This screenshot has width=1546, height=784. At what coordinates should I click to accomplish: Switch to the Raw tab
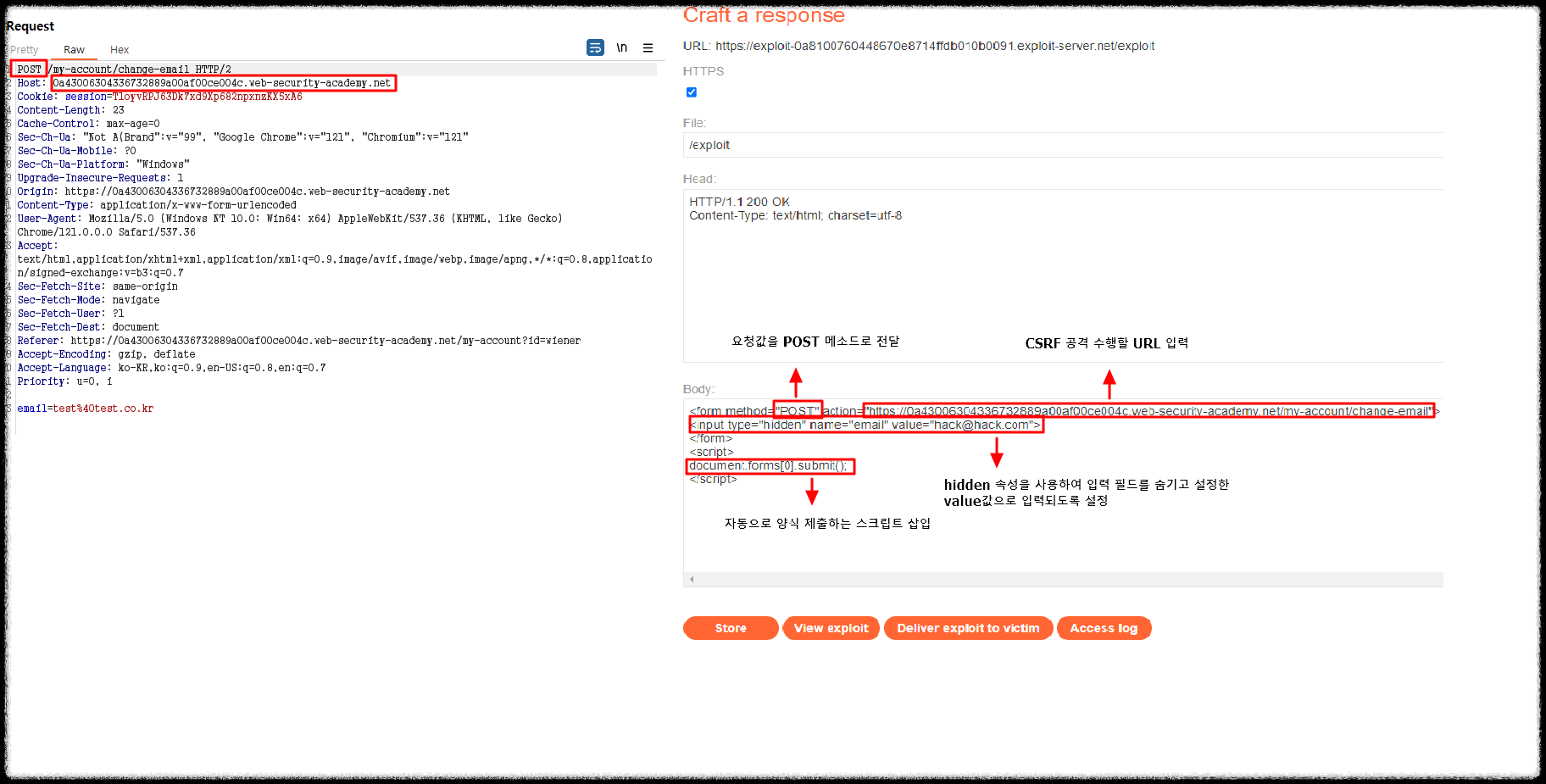coord(75,50)
